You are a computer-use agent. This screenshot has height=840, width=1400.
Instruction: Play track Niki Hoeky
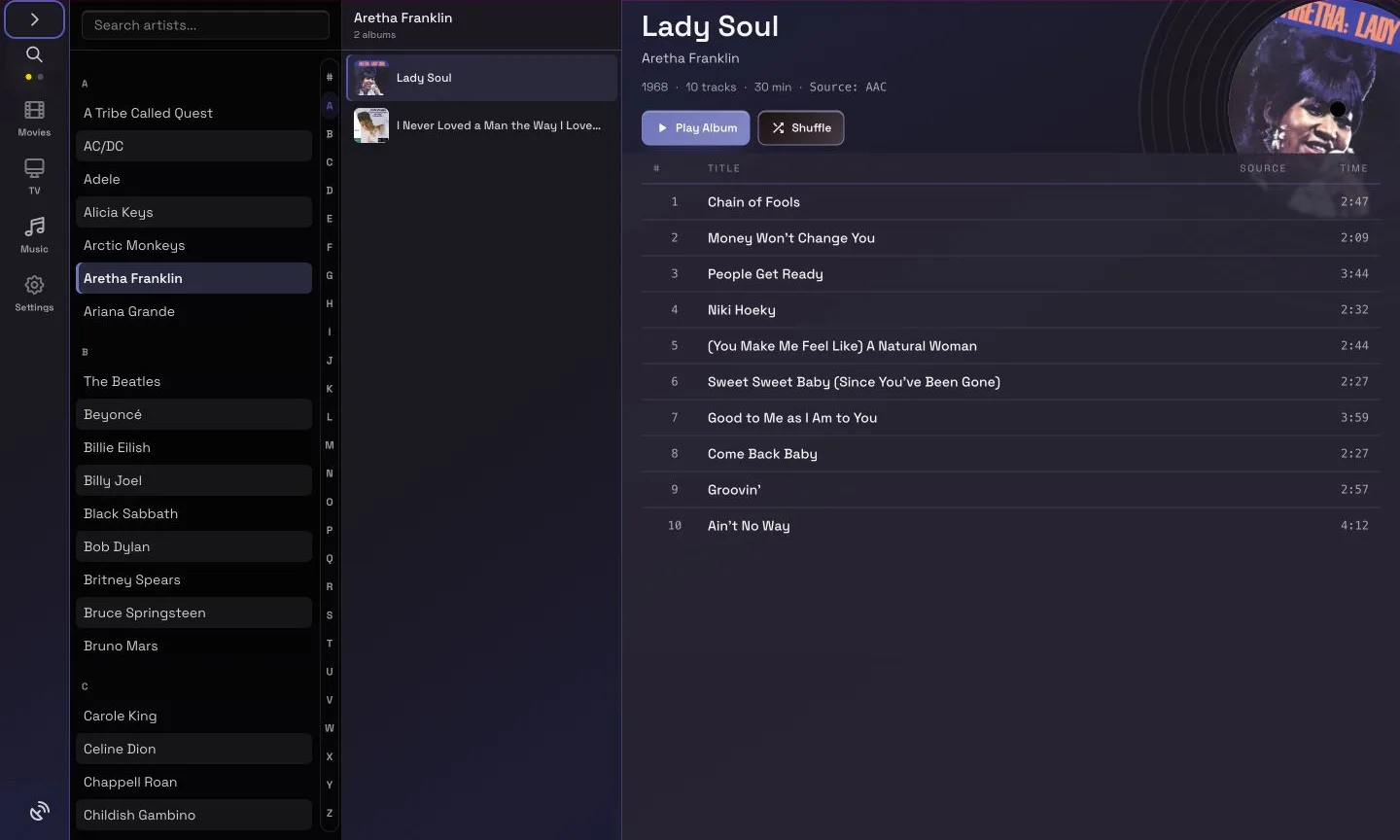point(1011,310)
